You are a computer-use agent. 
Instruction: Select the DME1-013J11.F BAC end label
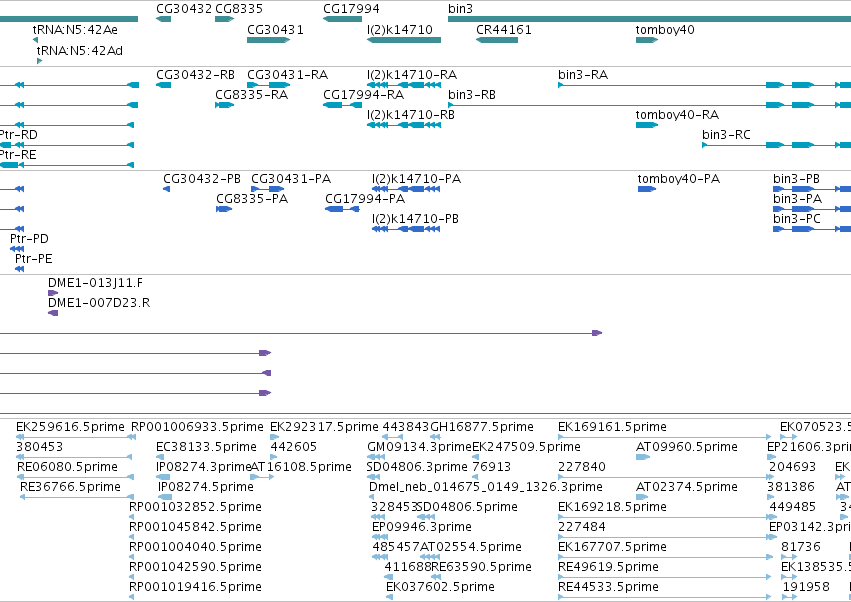pos(96,283)
